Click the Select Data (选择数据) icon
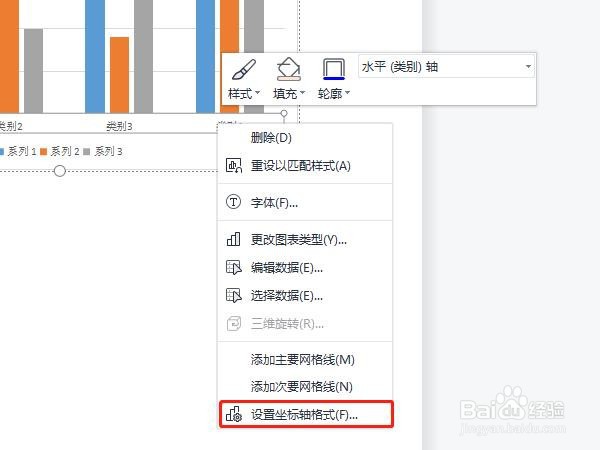The height and width of the screenshot is (450, 600). click(x=233, y=295)
